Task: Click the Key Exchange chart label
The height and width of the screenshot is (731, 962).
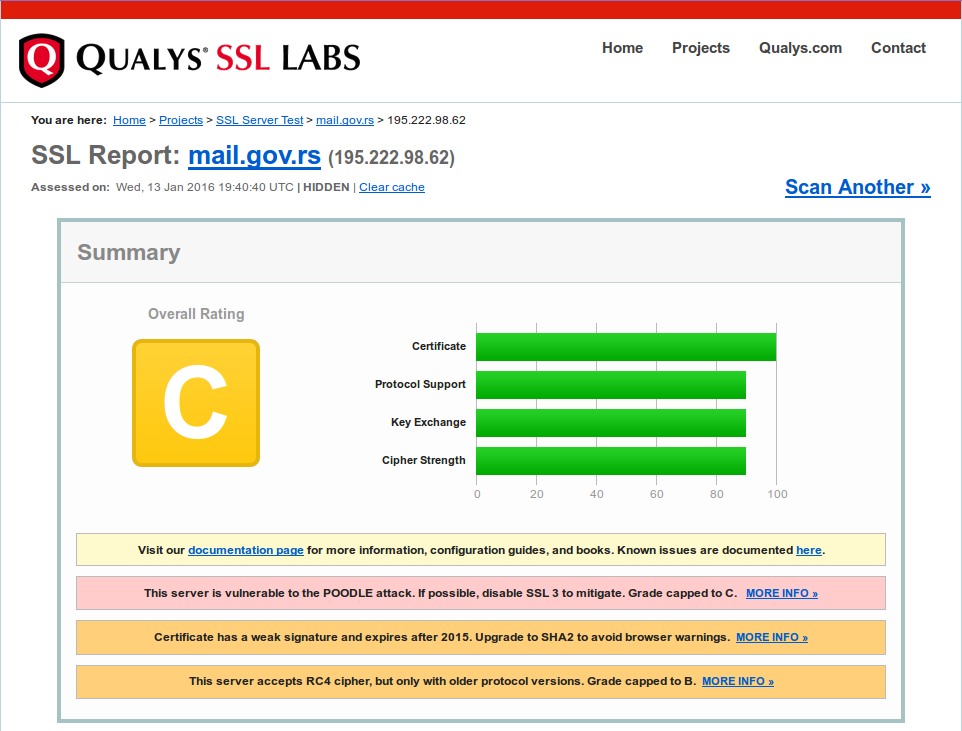Action: [428, 422]
